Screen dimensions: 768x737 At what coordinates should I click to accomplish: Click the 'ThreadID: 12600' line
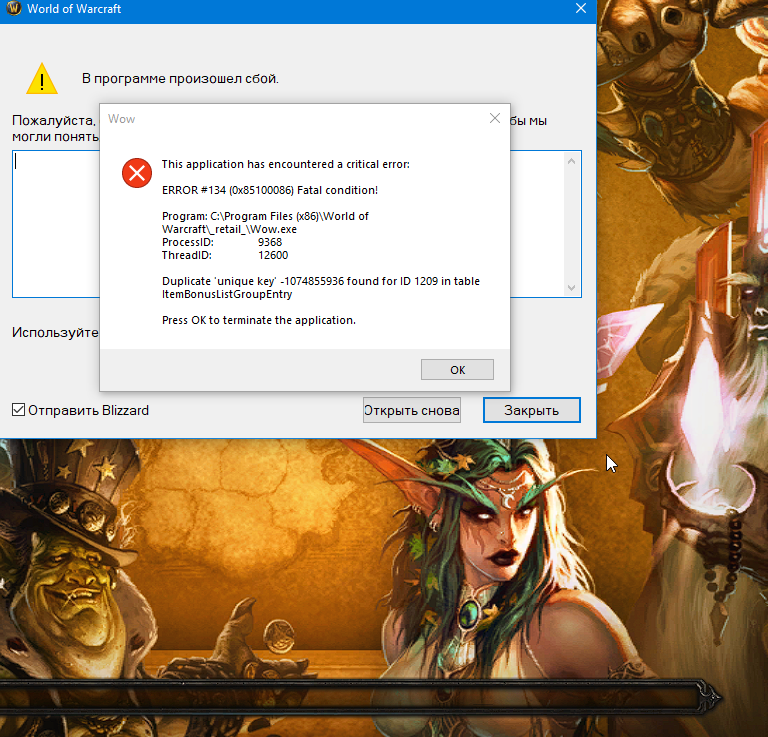225,255
